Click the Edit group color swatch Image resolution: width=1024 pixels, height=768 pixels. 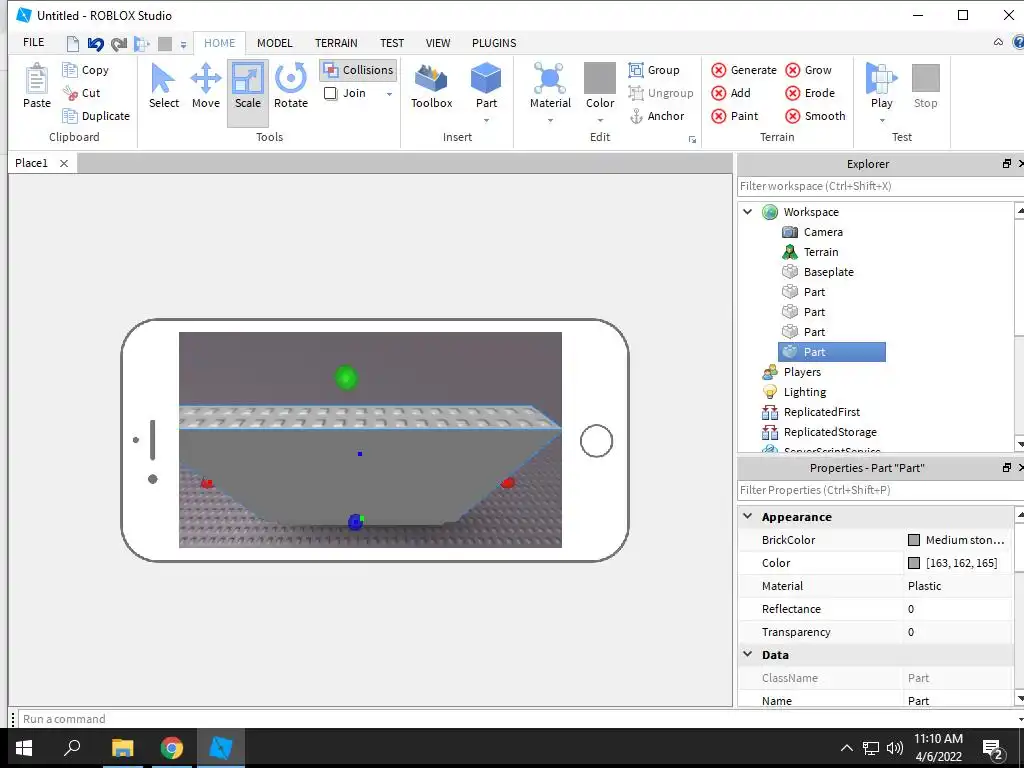click(600, 78)
